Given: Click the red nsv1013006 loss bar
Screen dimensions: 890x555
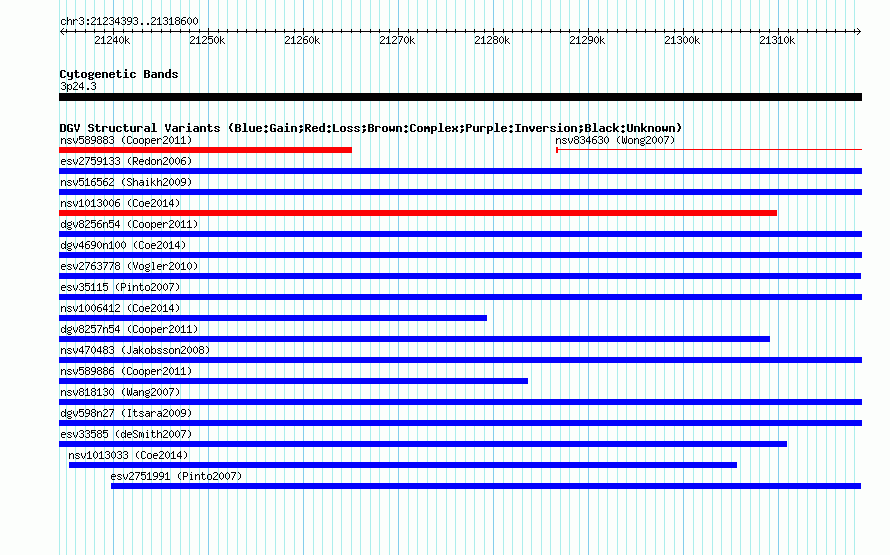Looking at the screenshot, I should point(418,213).
